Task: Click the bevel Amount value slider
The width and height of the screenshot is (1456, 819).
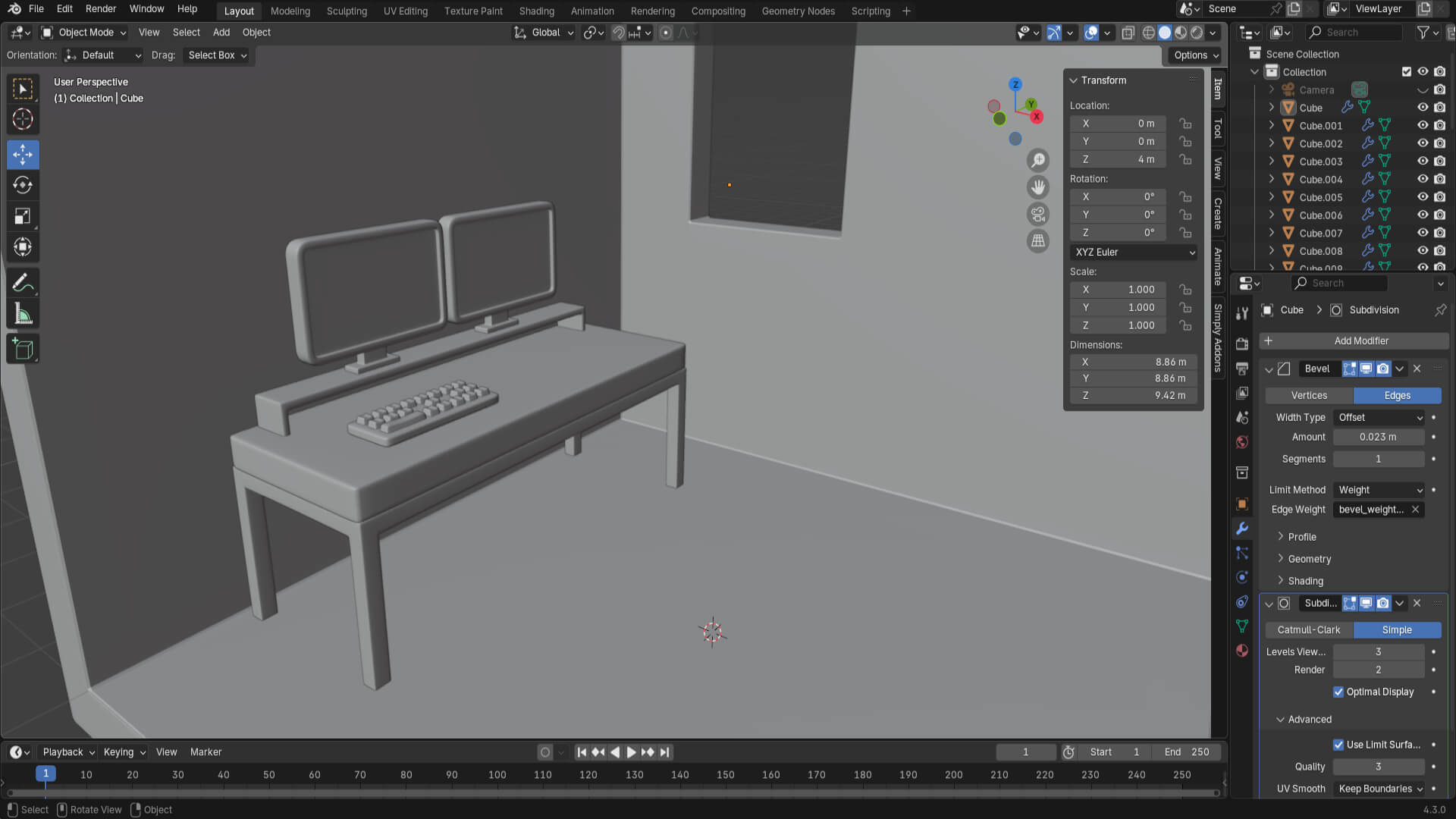Action: point(1378,438)
